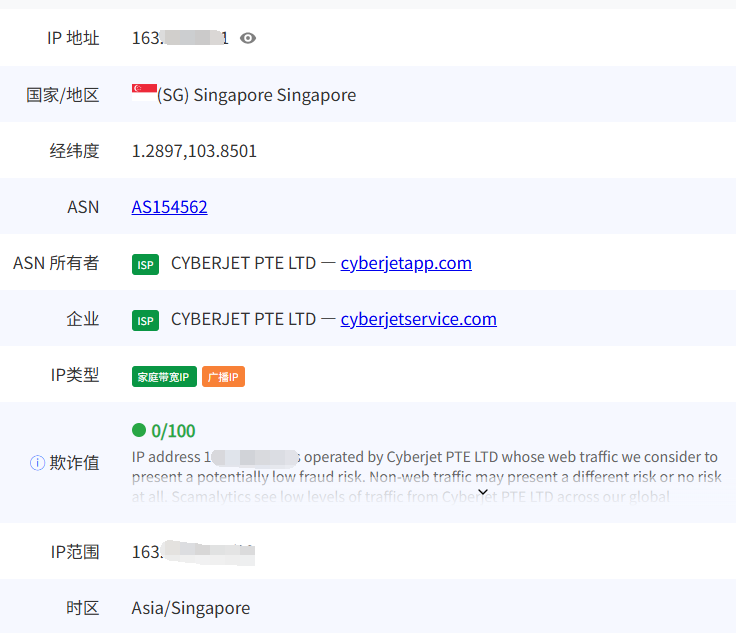Click the ISP badge in ASN 所有者 row
This screenshot has height=633, width=736.
point(145,264)
